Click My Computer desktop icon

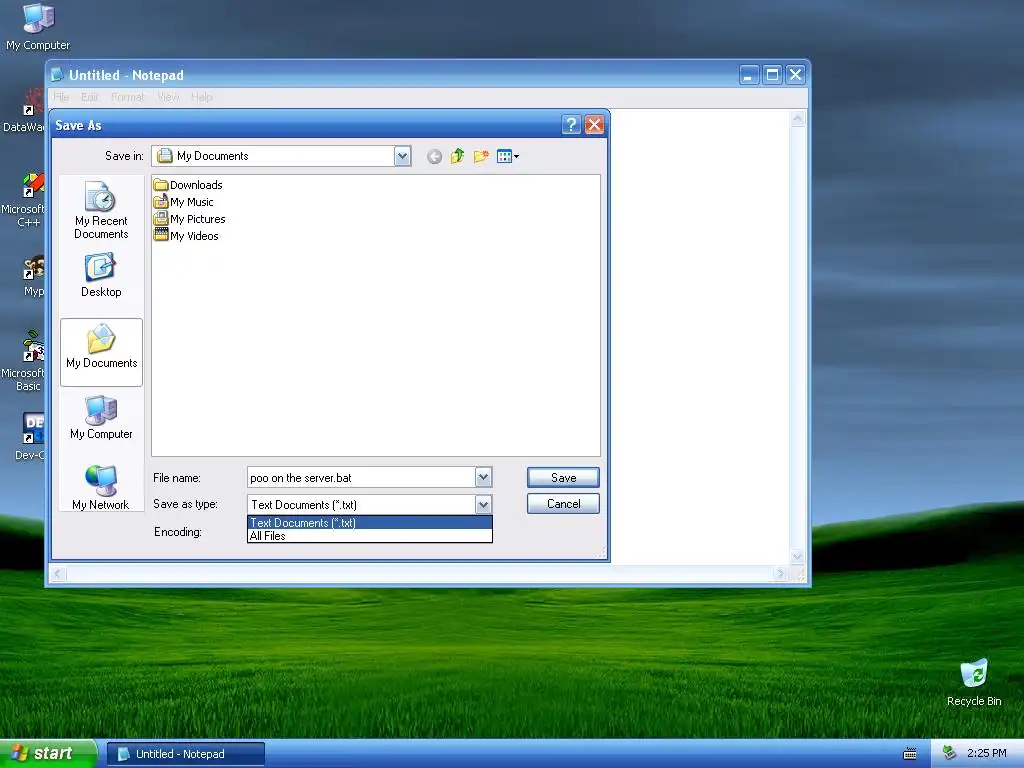tap(38, 26)
